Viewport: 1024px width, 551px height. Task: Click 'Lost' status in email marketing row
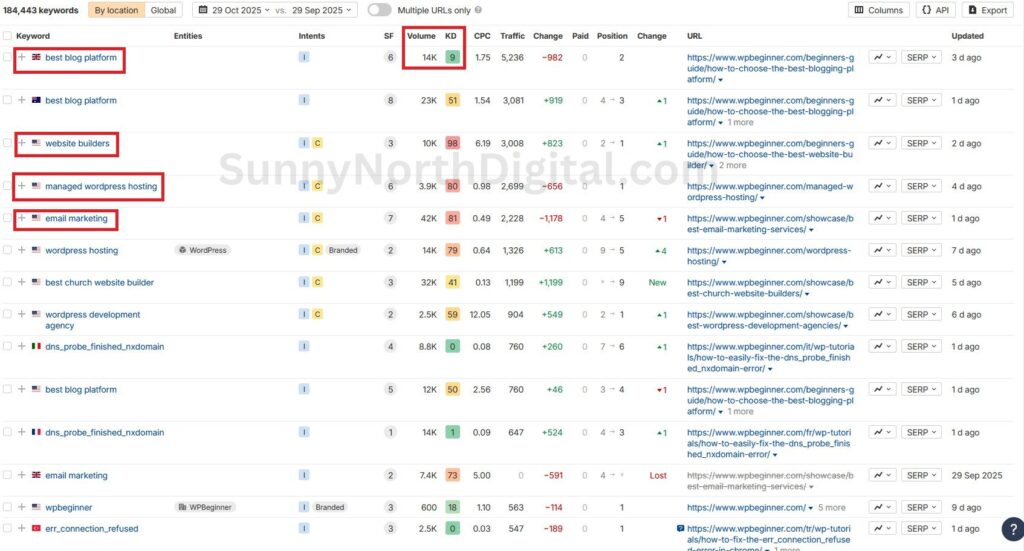[x=658, y=475]
